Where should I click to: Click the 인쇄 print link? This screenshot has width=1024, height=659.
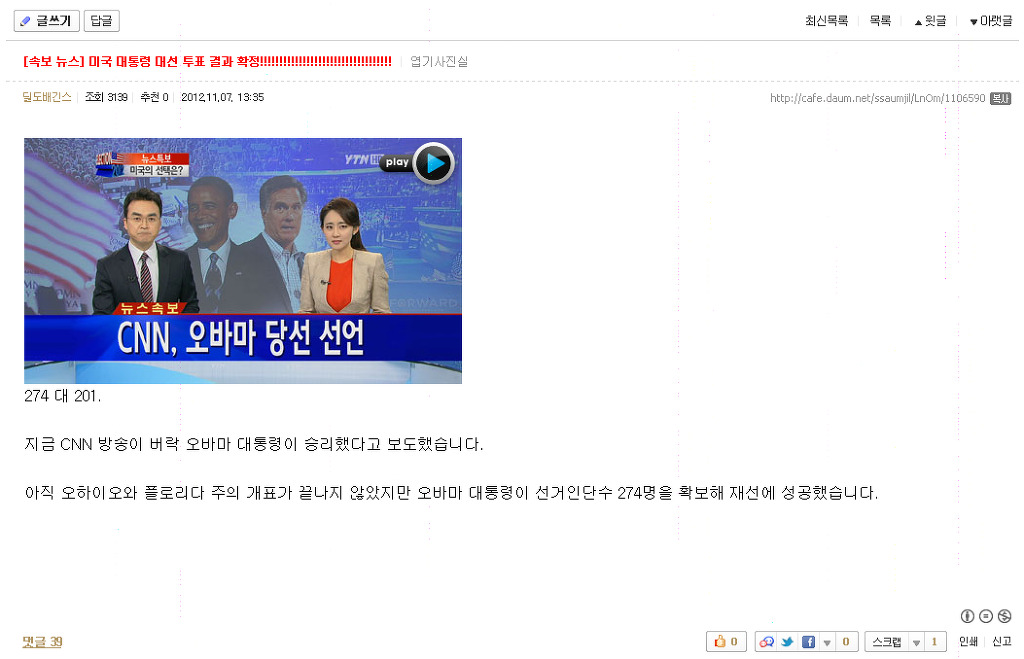(968, 641)
